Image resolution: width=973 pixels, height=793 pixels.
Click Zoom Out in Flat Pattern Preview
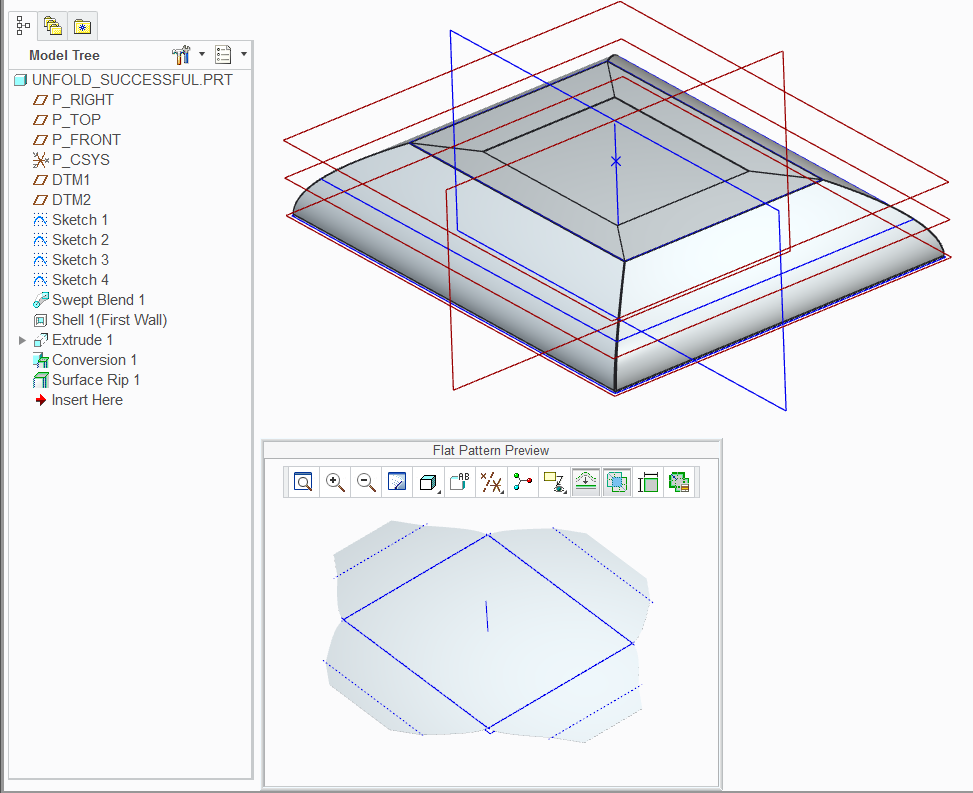coord(366,482)
